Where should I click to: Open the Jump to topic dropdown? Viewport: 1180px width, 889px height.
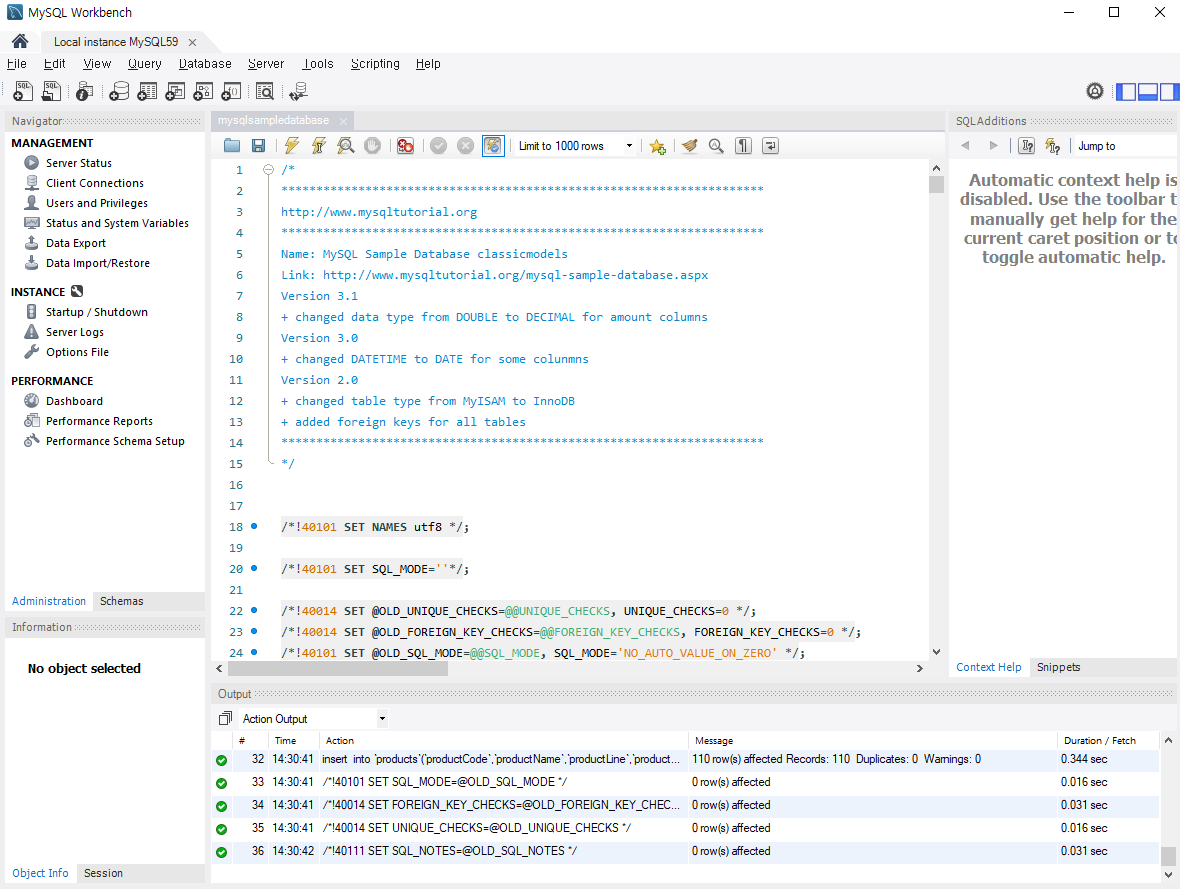coord(1125,146)
